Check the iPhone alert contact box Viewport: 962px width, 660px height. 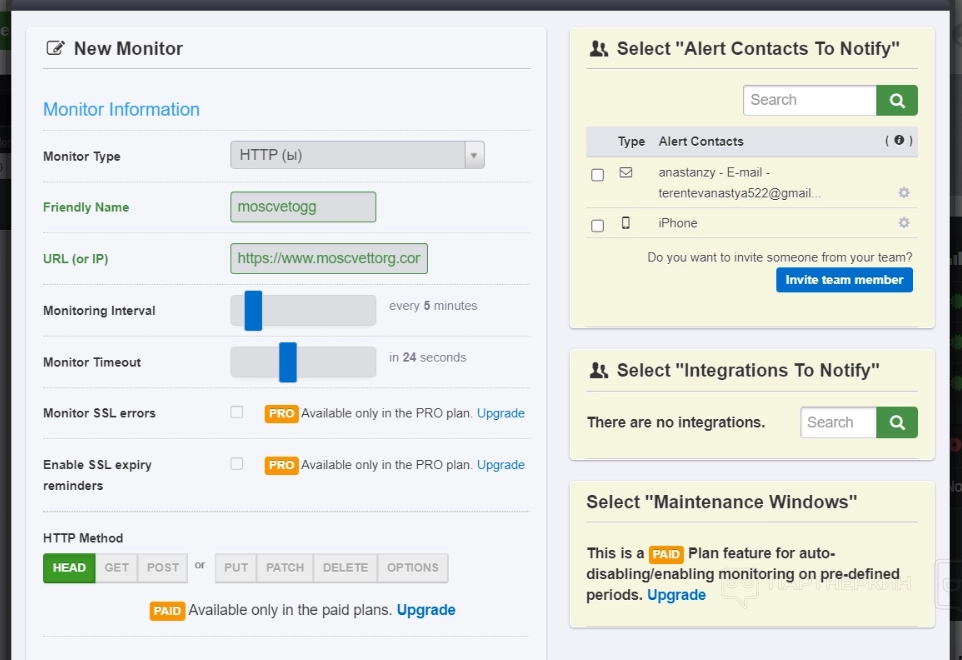click(598, 226)
